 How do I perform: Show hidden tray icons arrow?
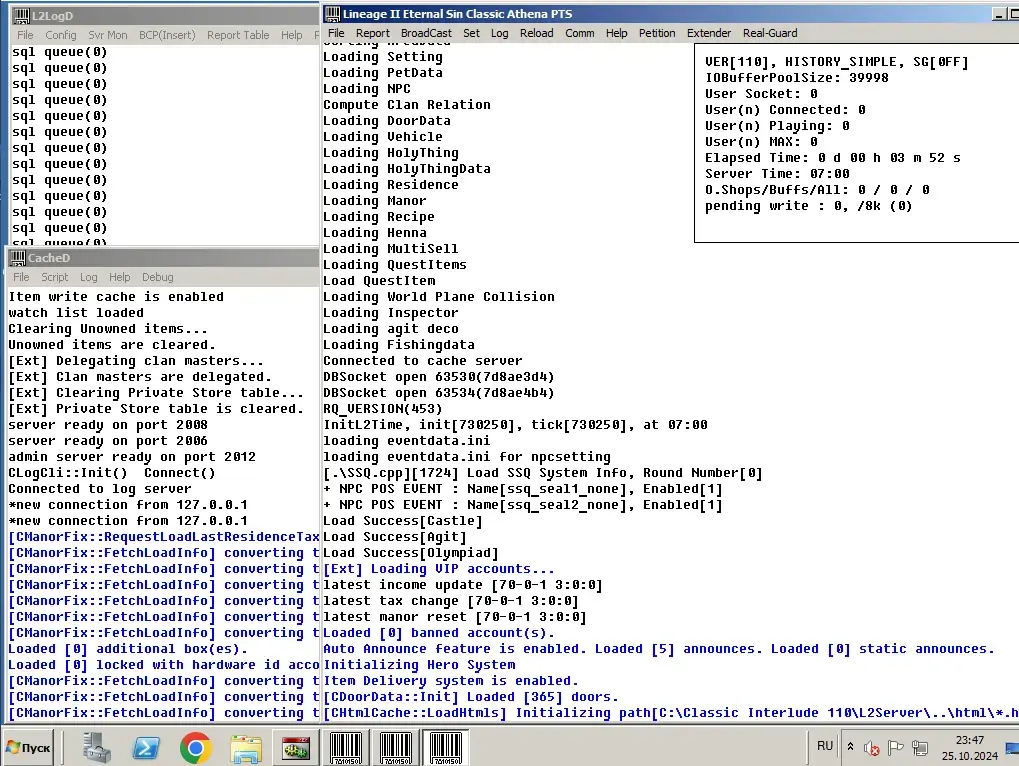tap(850, 747)
